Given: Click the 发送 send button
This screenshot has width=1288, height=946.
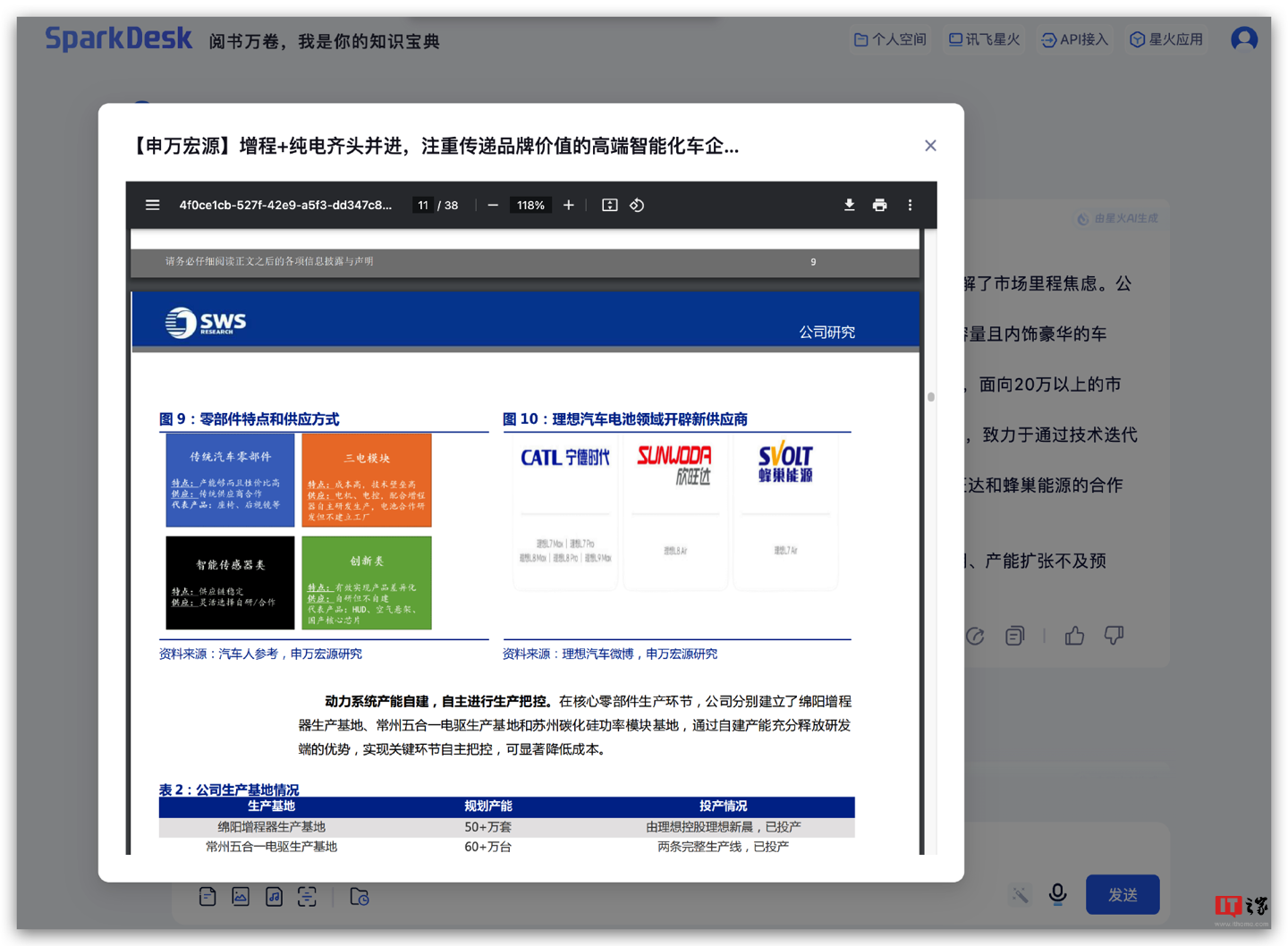Looking at the screenshot, I should point(1122,894).
